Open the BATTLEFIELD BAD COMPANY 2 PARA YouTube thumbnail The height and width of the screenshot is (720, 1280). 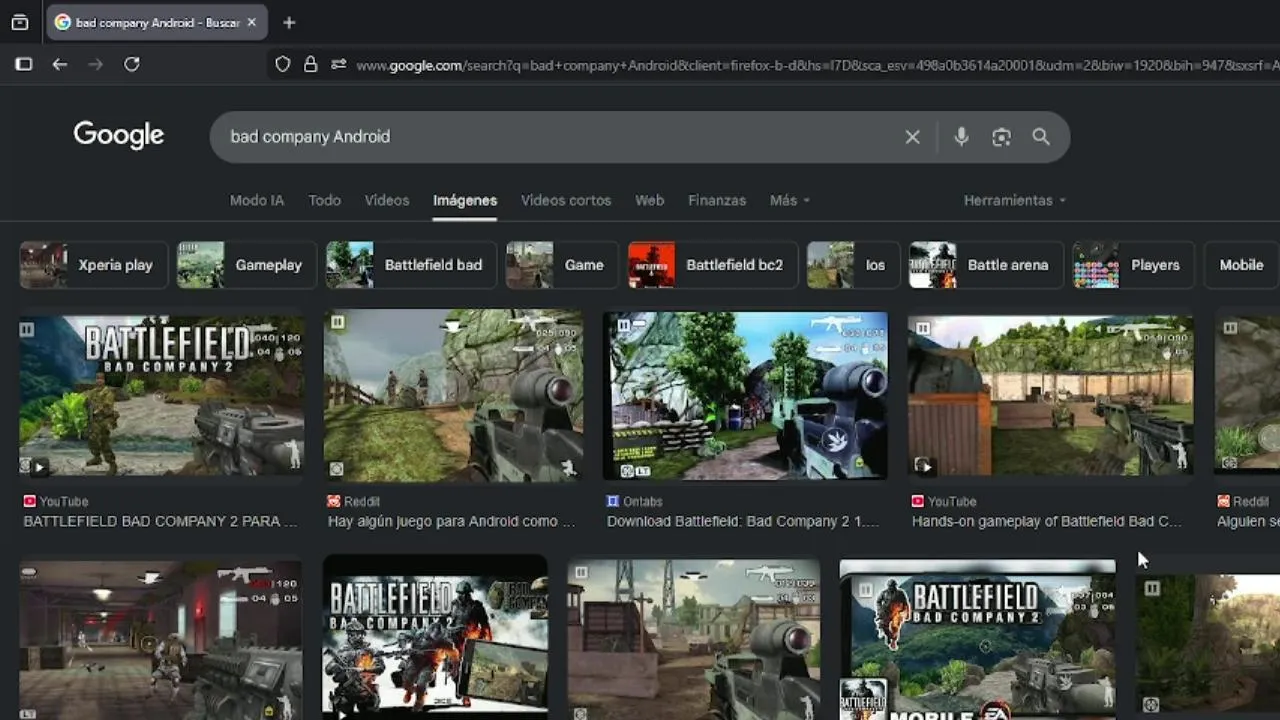tap(162, 397)
